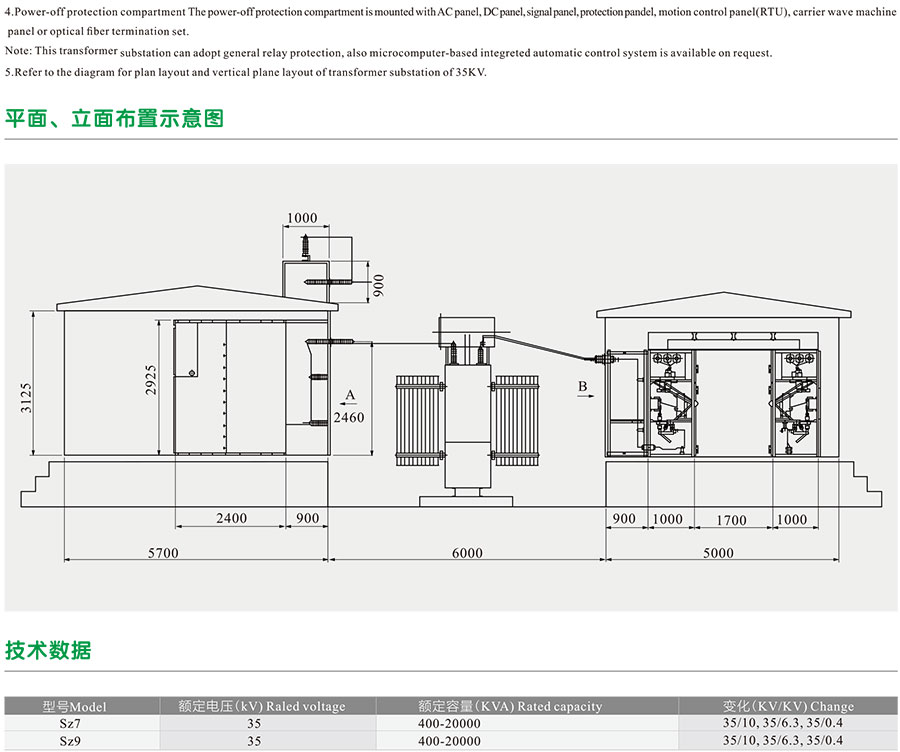
Task: Click the left radiator fins of the transformer
Action: click(x=418, y=419)
